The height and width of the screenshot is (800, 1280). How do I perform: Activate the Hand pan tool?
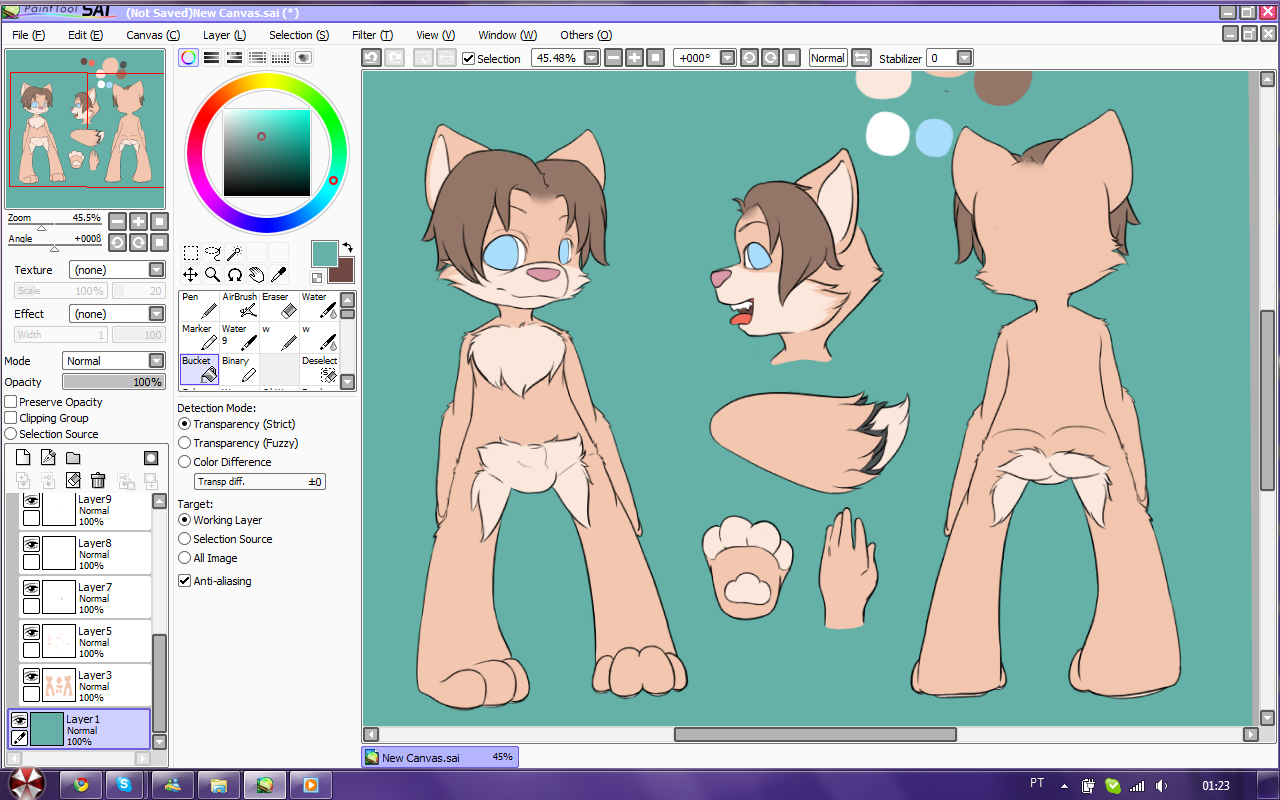pos(256,275)
